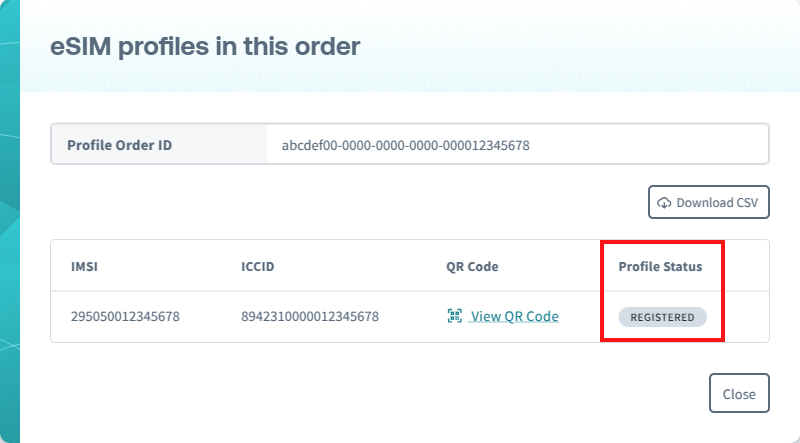Click the QR Code column header
Screen dimensions: 800x443
472,267
